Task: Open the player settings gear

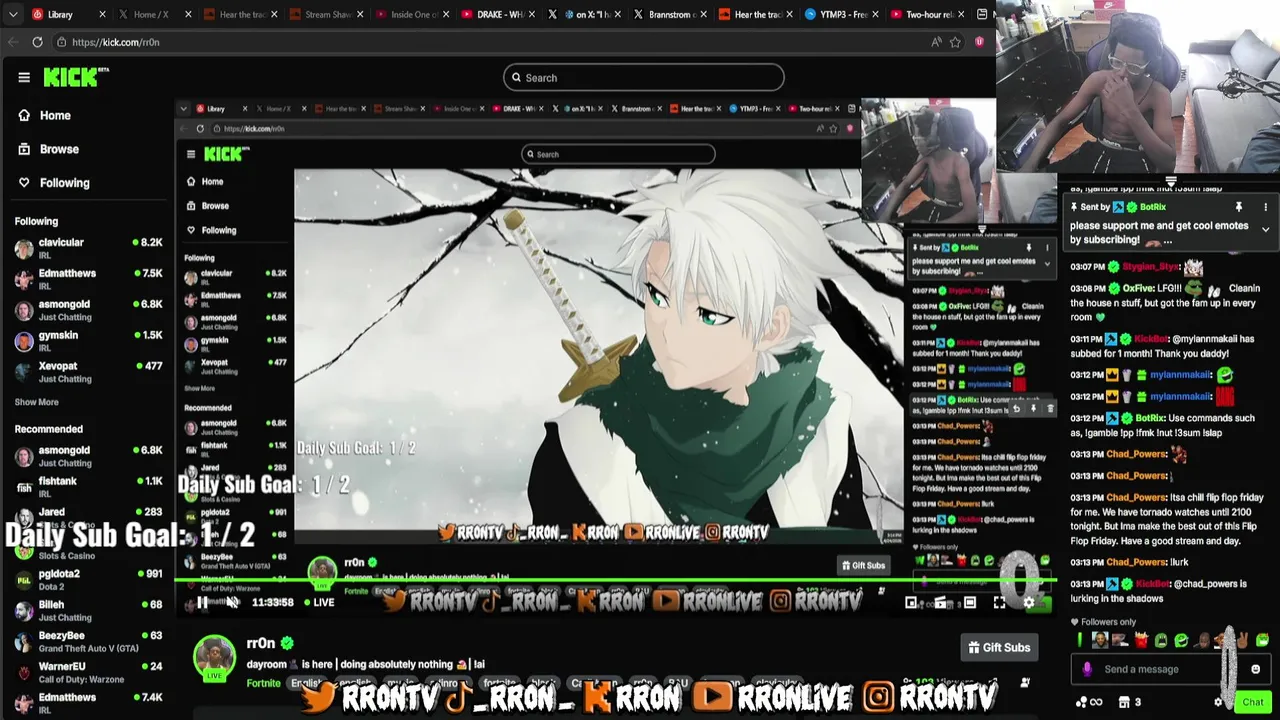Action: tap(1028, 602)
